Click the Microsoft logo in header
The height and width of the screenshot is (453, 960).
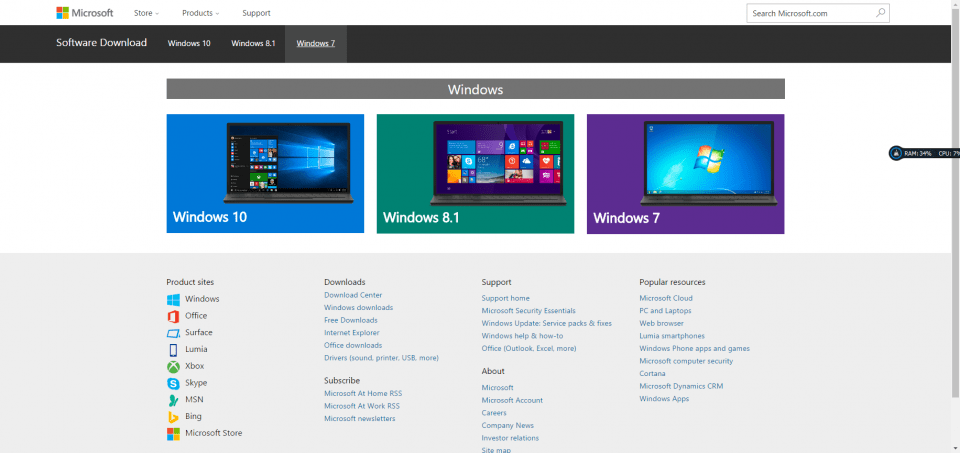click(x=84, y=13)
